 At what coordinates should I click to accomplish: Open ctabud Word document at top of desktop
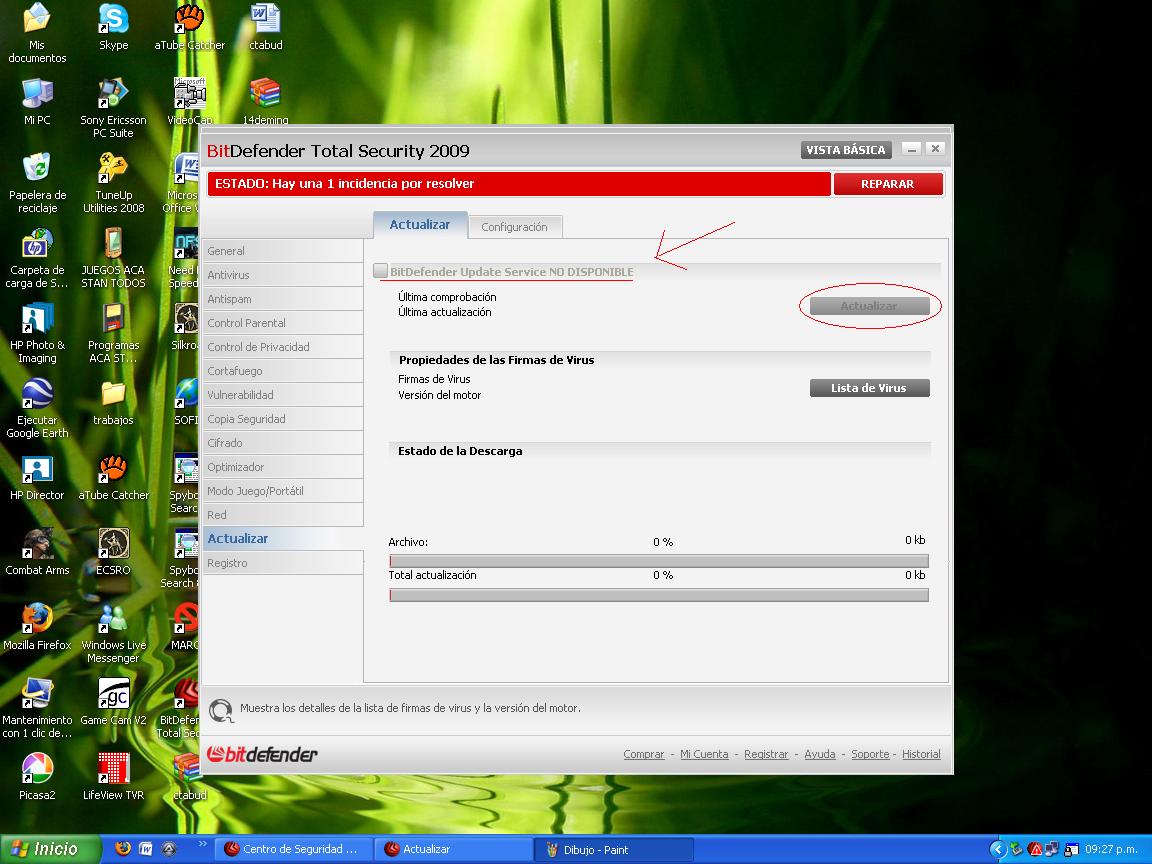(265, 28)
